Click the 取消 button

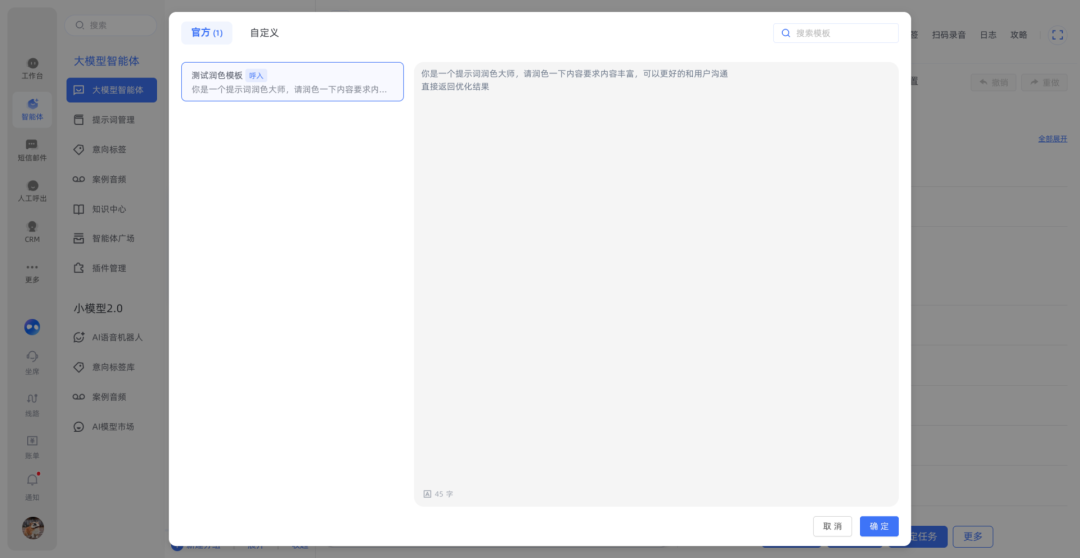[x=832, y=526]
